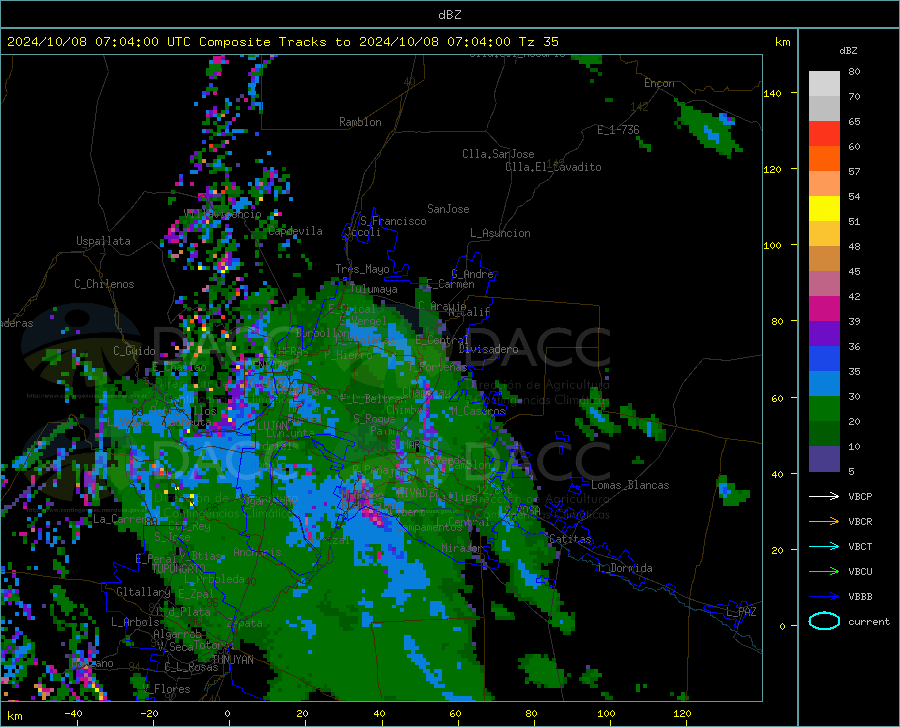
Task: Click the '120' tick on horizontal km axis
Action: coord(682,713)
